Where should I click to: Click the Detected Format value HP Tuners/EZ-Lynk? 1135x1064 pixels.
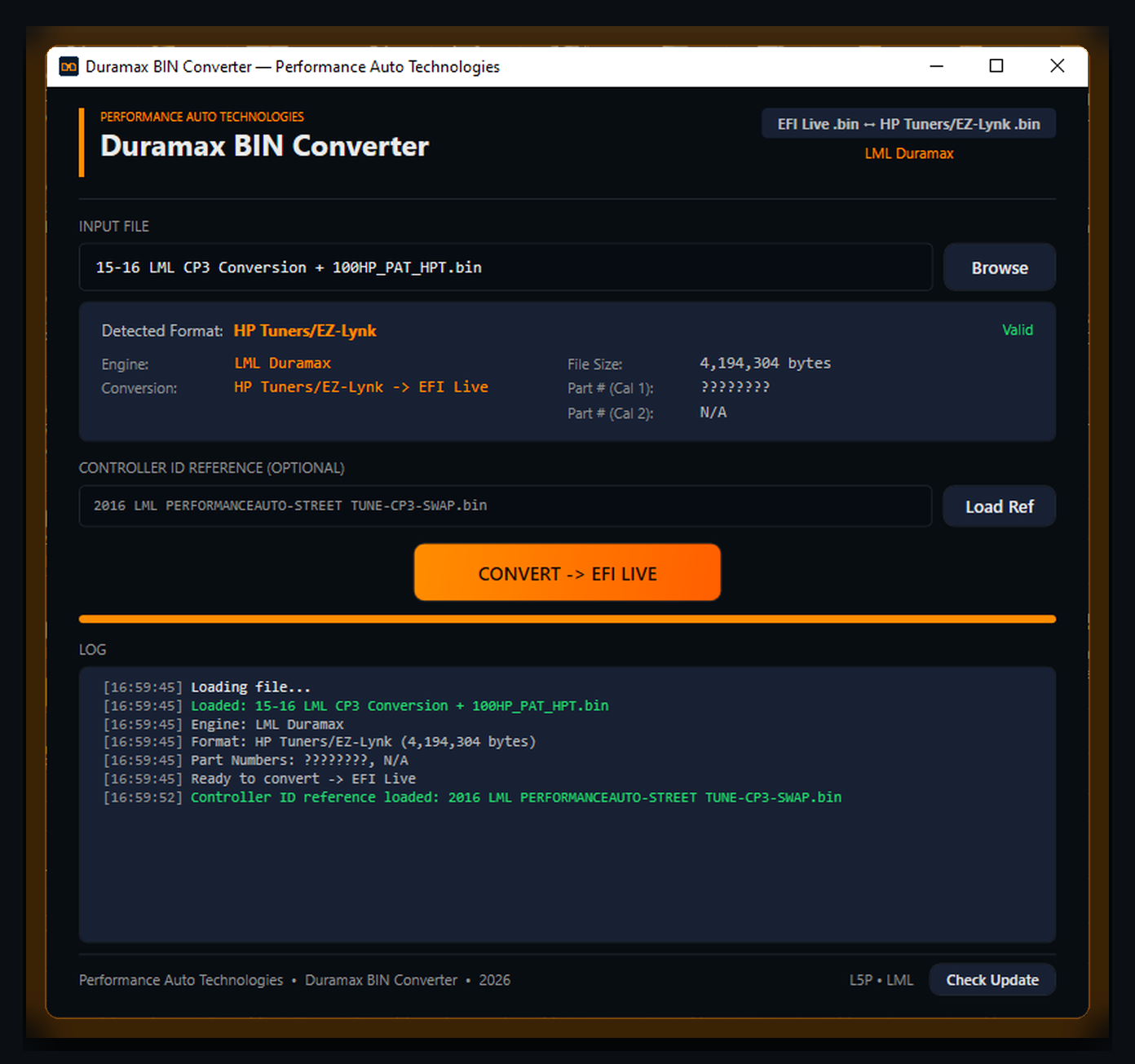tap(305, 331)
